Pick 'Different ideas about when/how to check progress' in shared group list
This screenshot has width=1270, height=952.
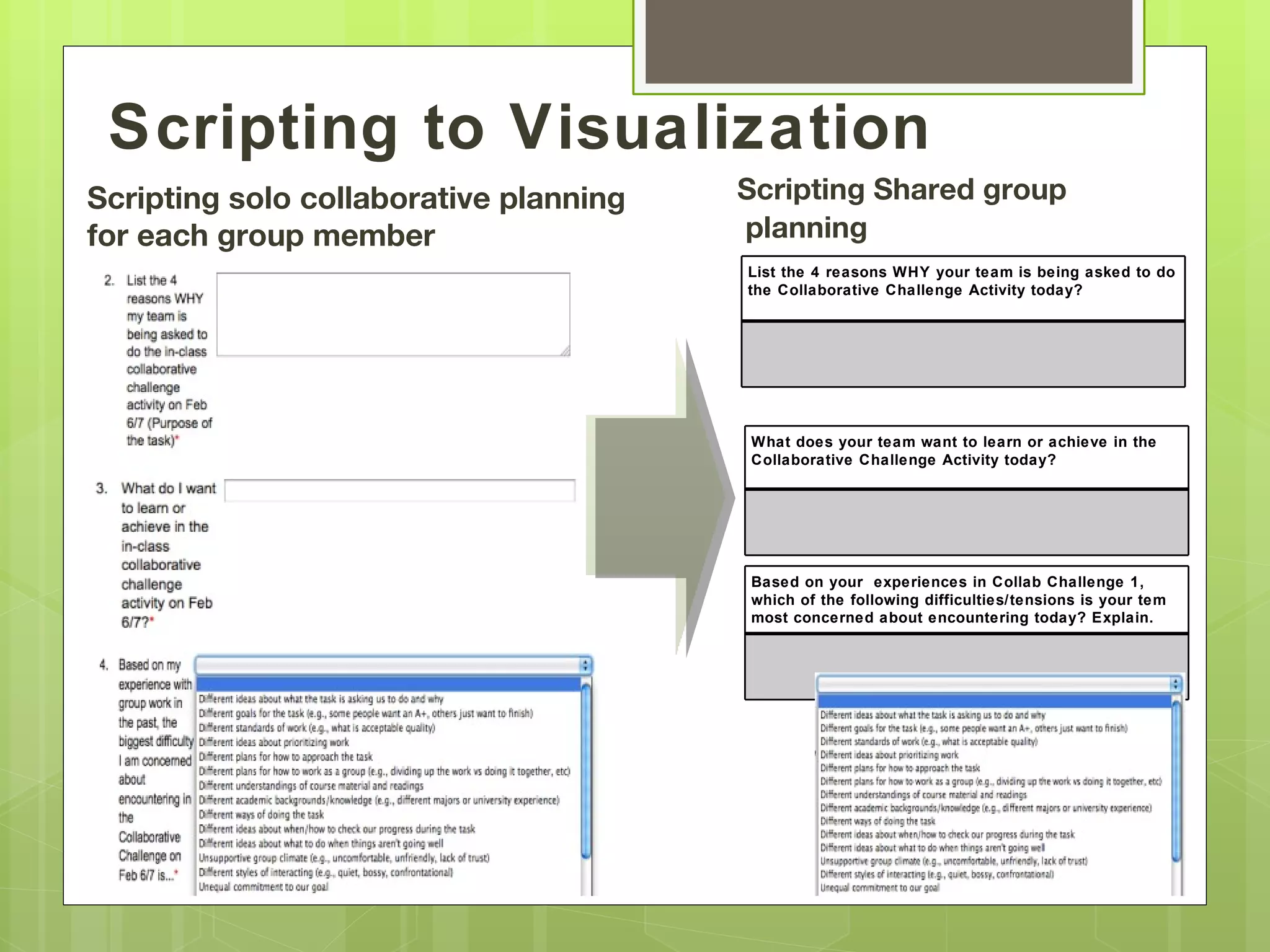point(948,835)
